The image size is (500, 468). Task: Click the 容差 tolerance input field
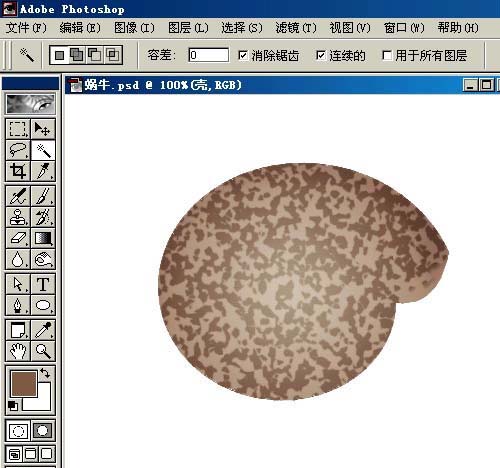coord(209,55)
